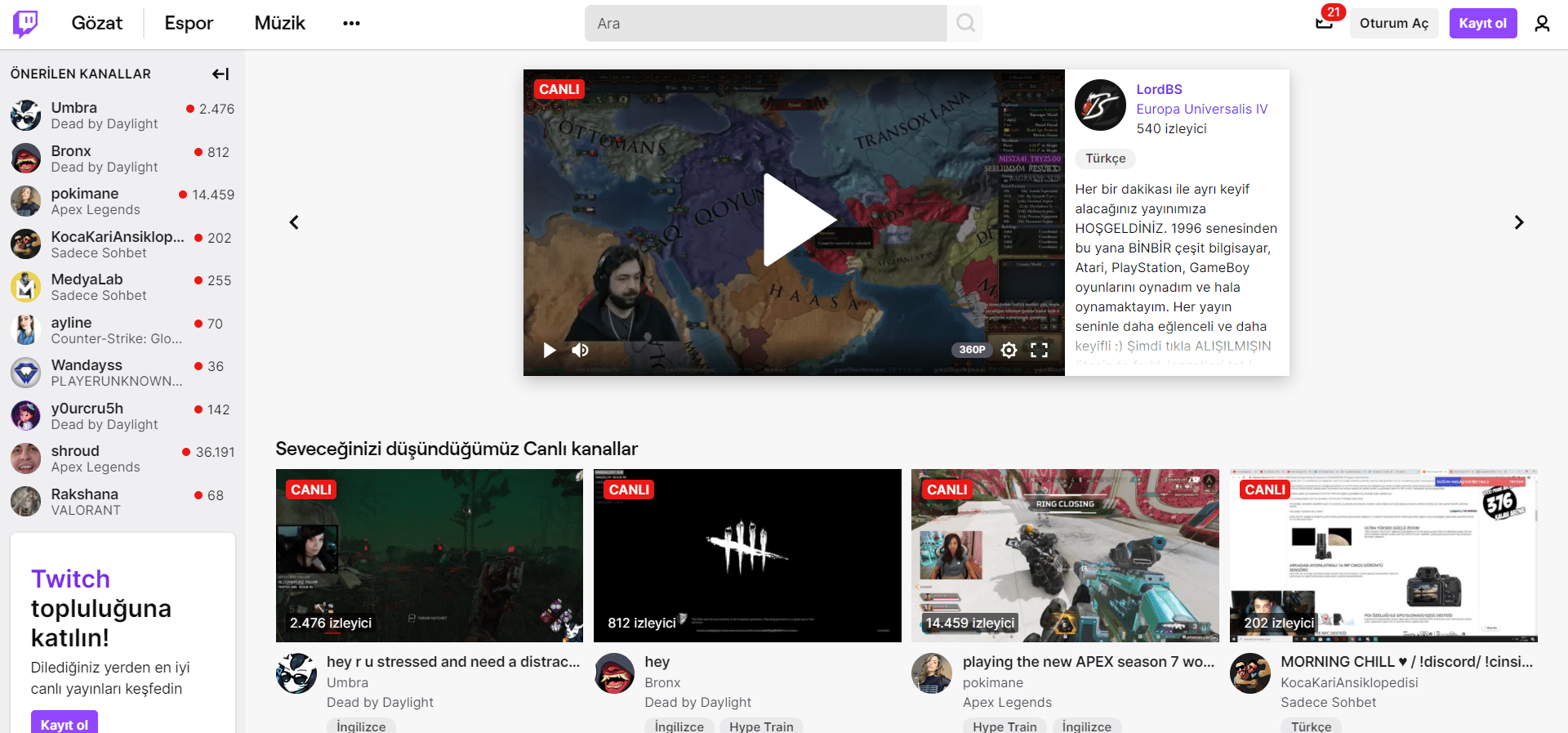Open Wandayss avatar in the sidebar

pyautogui.click(x=26, y=373)
